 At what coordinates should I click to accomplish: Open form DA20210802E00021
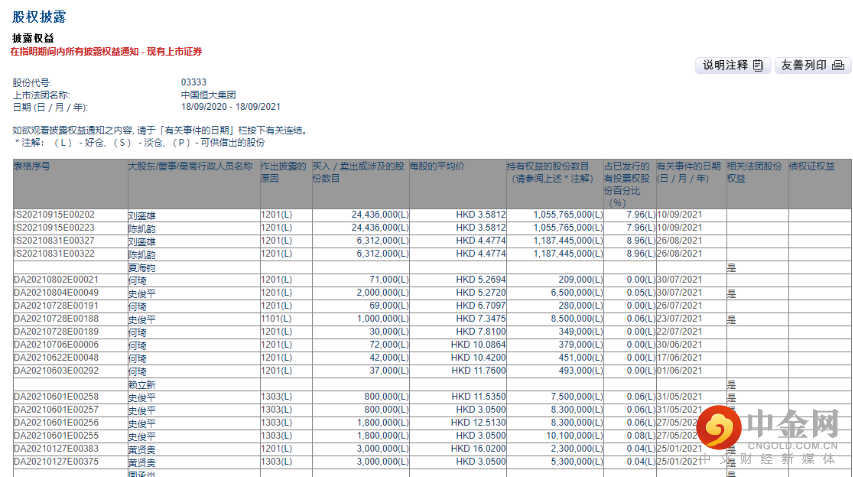coord(56,280)
